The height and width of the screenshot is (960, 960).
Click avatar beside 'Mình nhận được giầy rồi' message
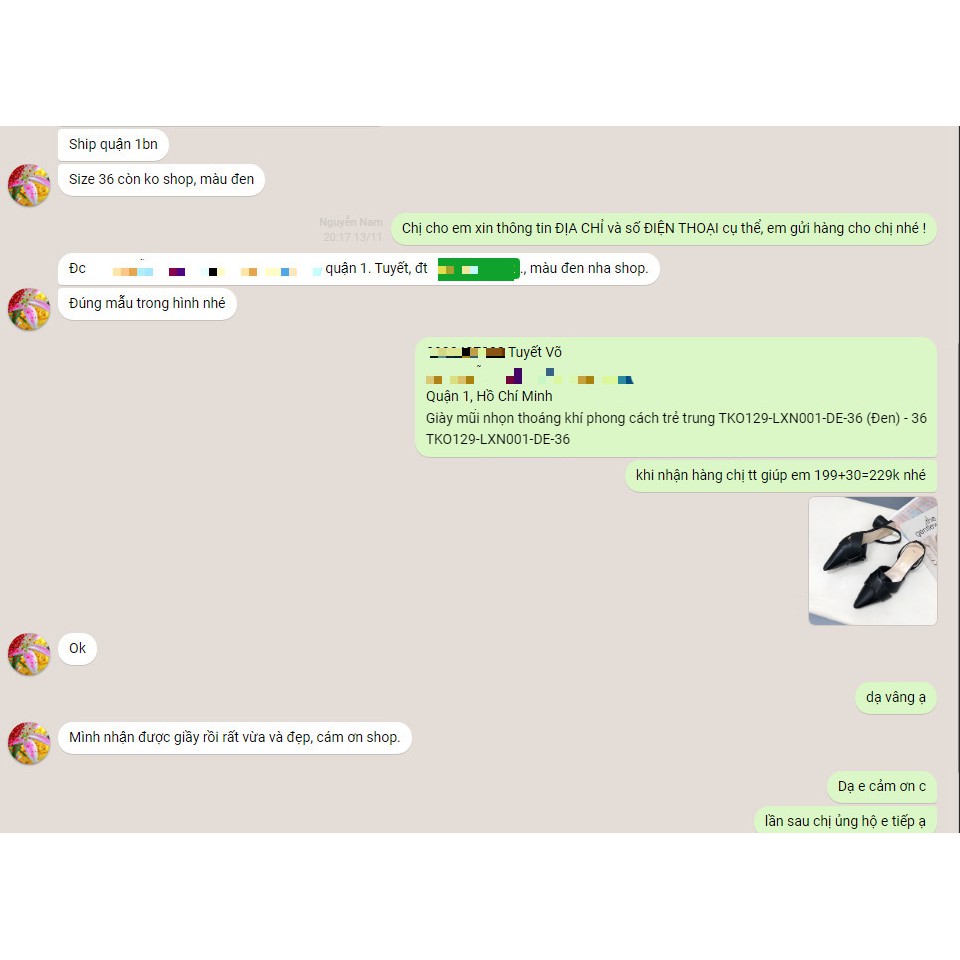click(x=29, y=743)
